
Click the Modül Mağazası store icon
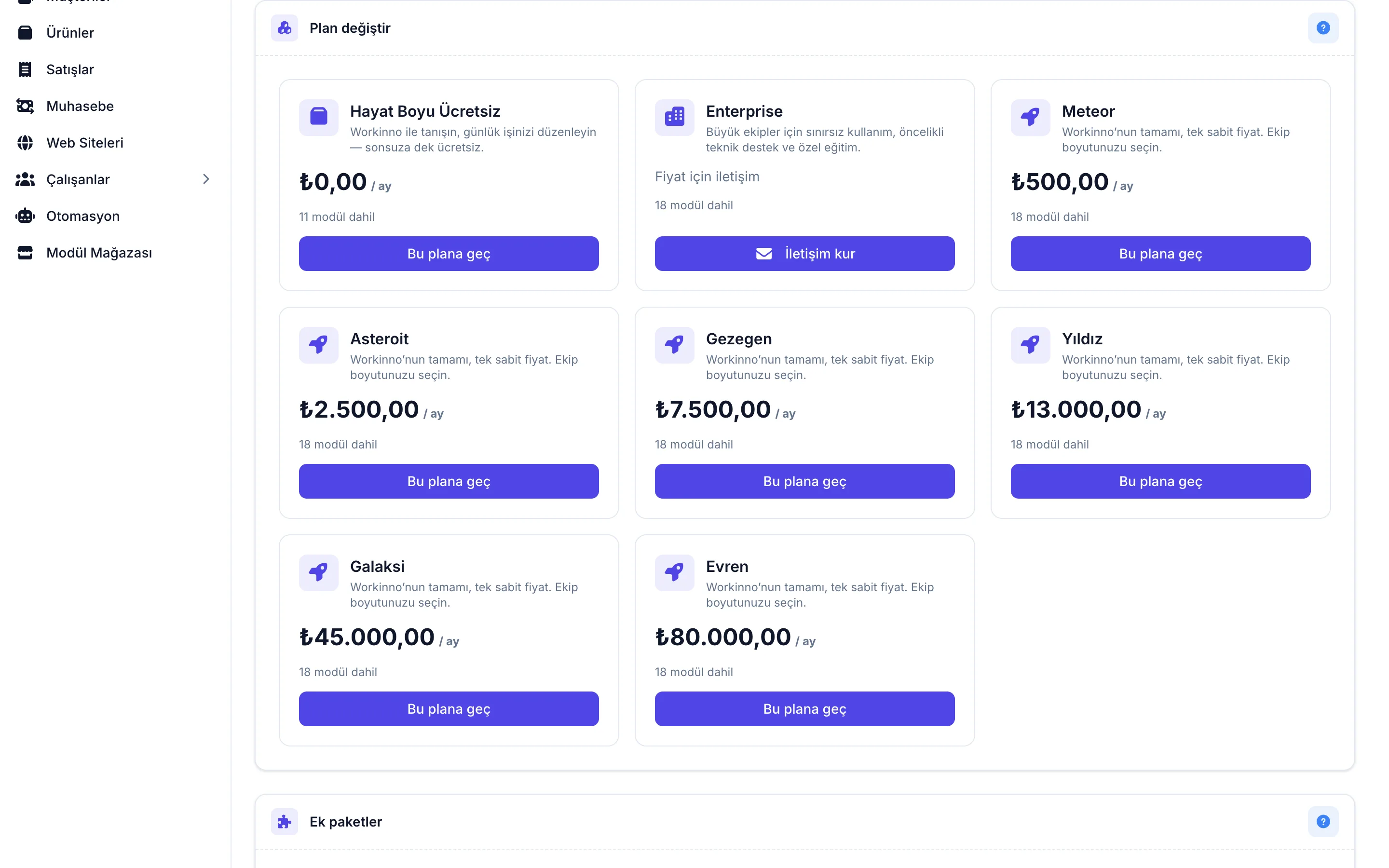[x=25, y=253]
